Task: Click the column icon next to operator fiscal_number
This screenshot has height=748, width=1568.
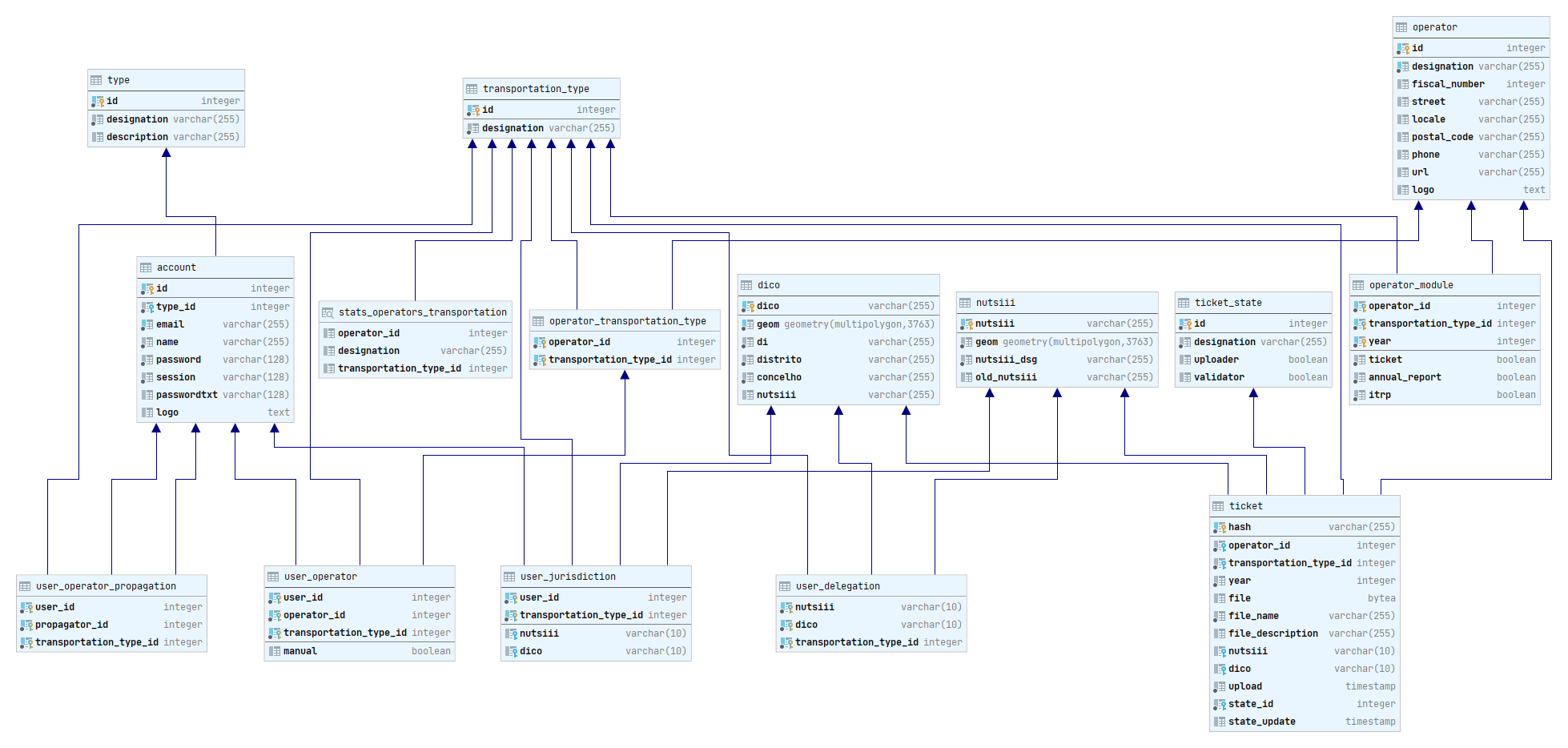Action: tap(1403, 84)
